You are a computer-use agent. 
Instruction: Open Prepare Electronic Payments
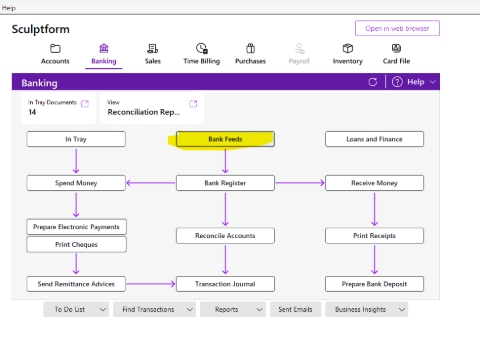(x=76, y=227)
